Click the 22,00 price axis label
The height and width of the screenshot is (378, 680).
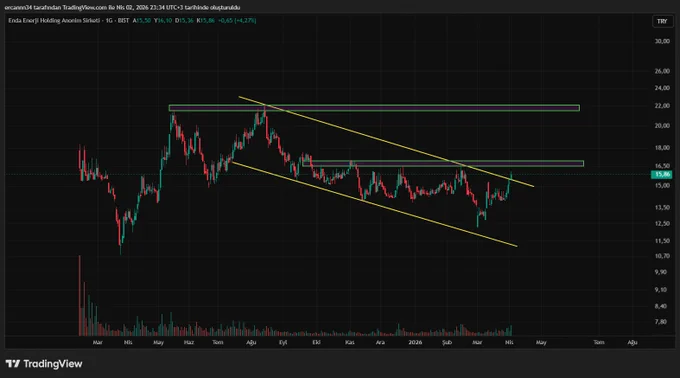coord(662,106)
